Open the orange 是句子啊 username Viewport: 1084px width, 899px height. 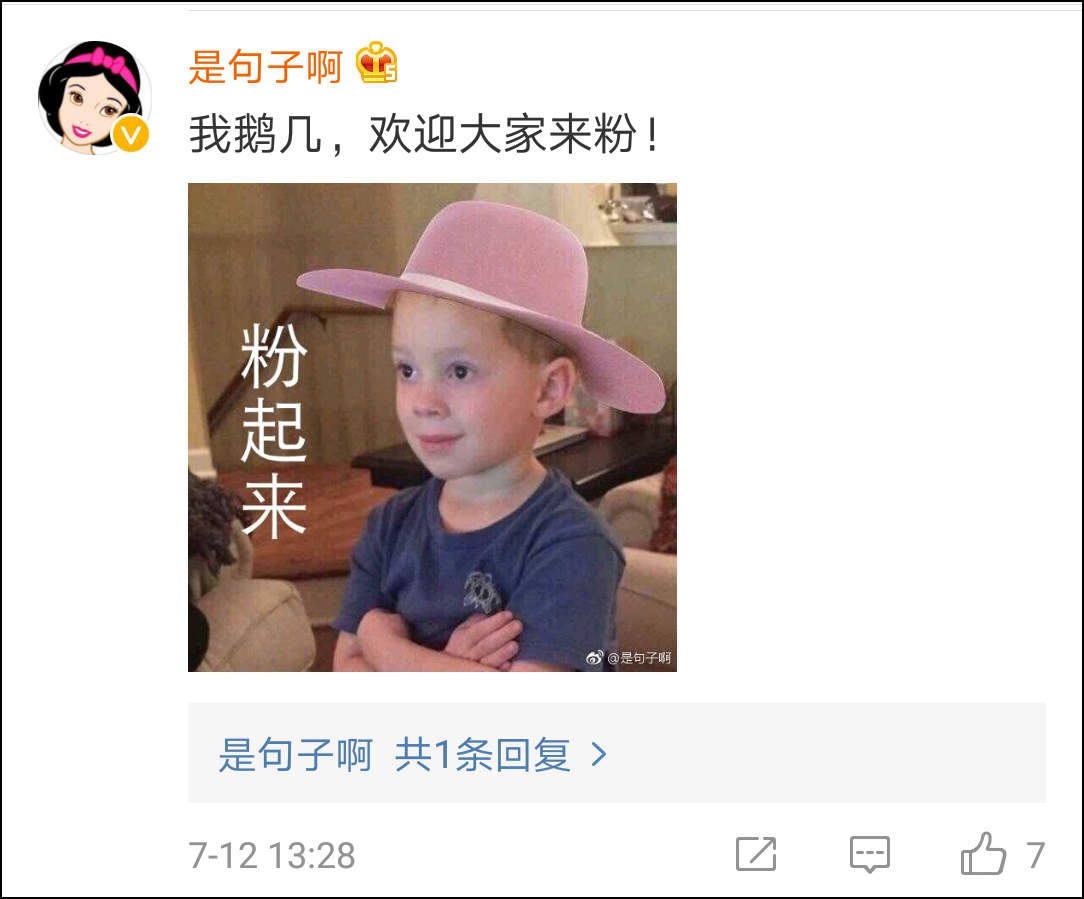pyautogui.click(x=265, y=66)
